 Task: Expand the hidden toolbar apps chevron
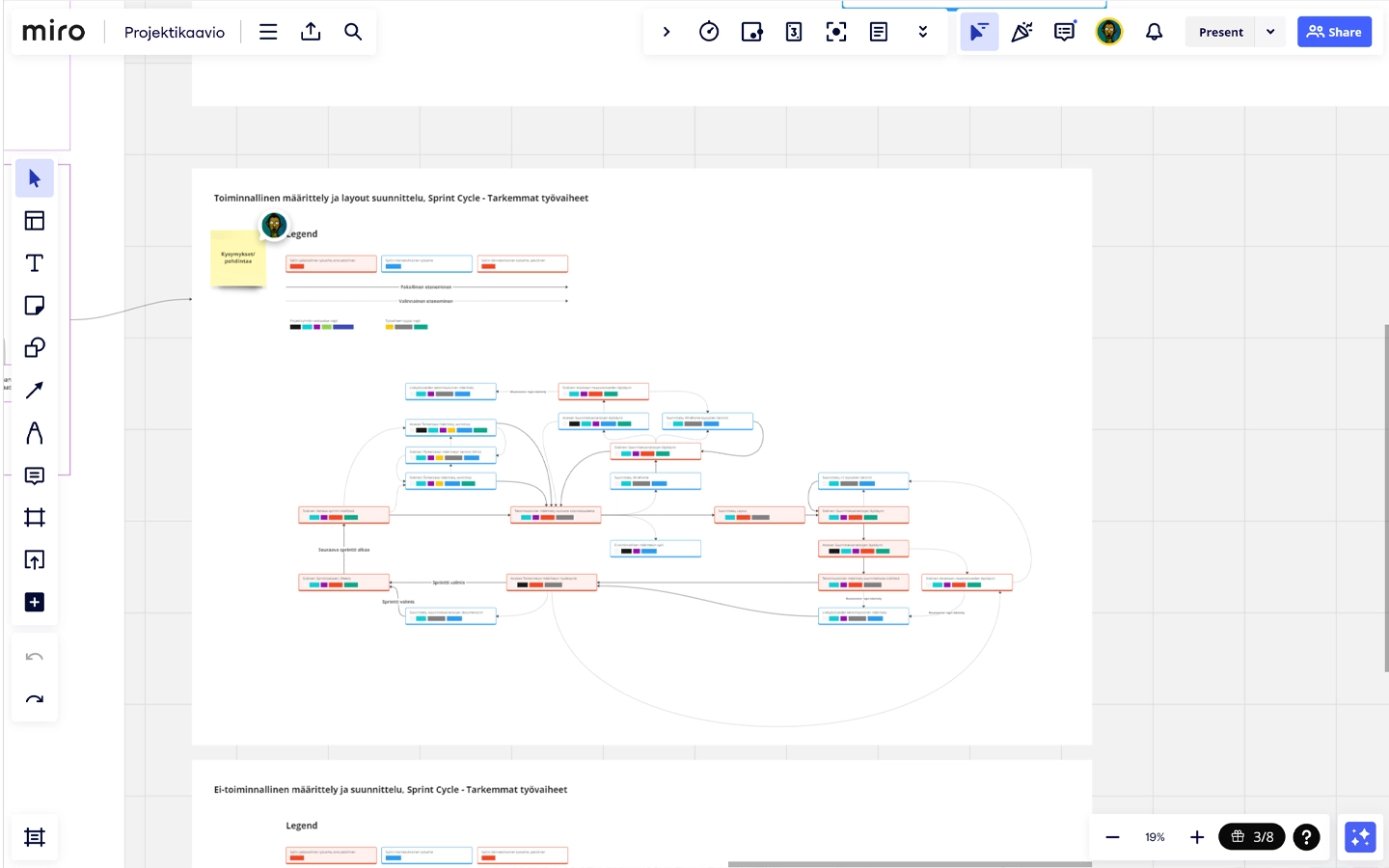coord(923,31)
